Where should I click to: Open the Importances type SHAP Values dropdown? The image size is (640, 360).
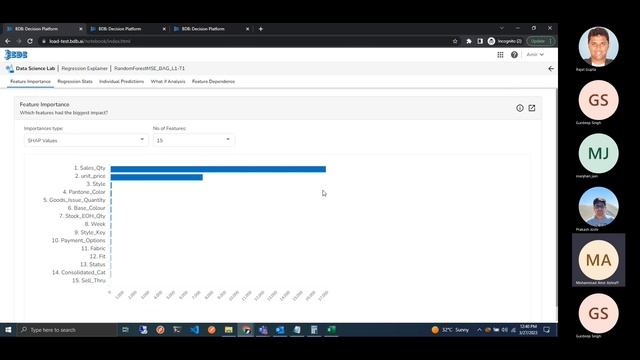(86, 140)
